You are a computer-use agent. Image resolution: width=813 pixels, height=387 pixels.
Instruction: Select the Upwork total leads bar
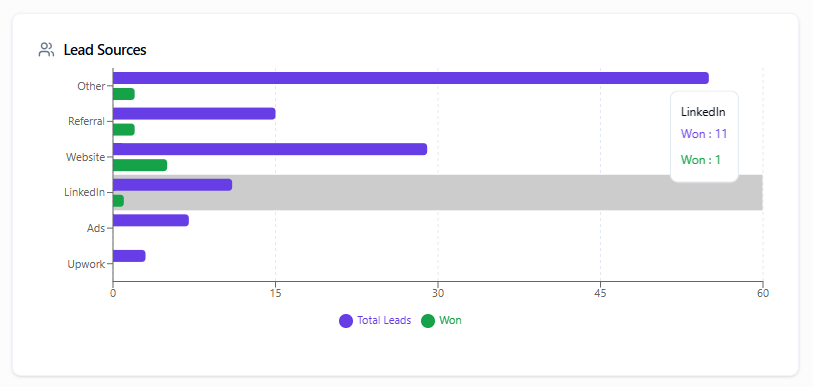(x=129, y=256)
